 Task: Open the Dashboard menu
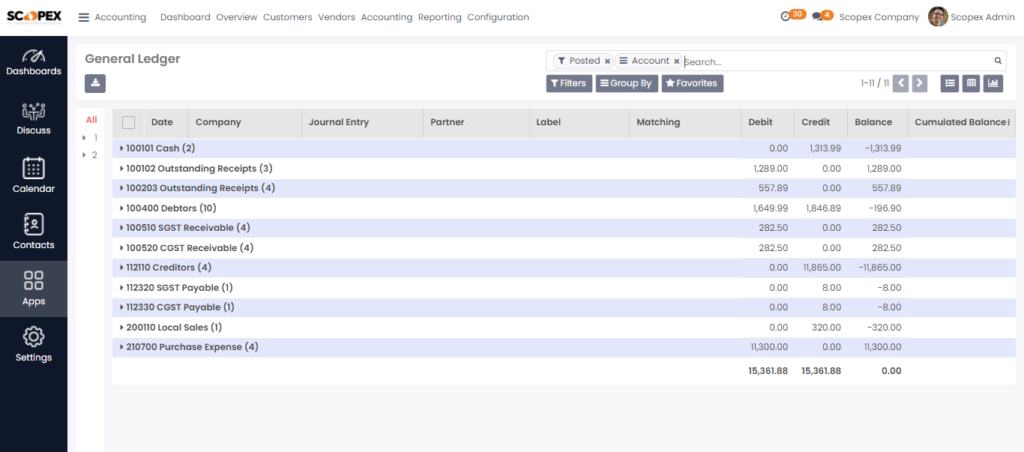(185, 18)
